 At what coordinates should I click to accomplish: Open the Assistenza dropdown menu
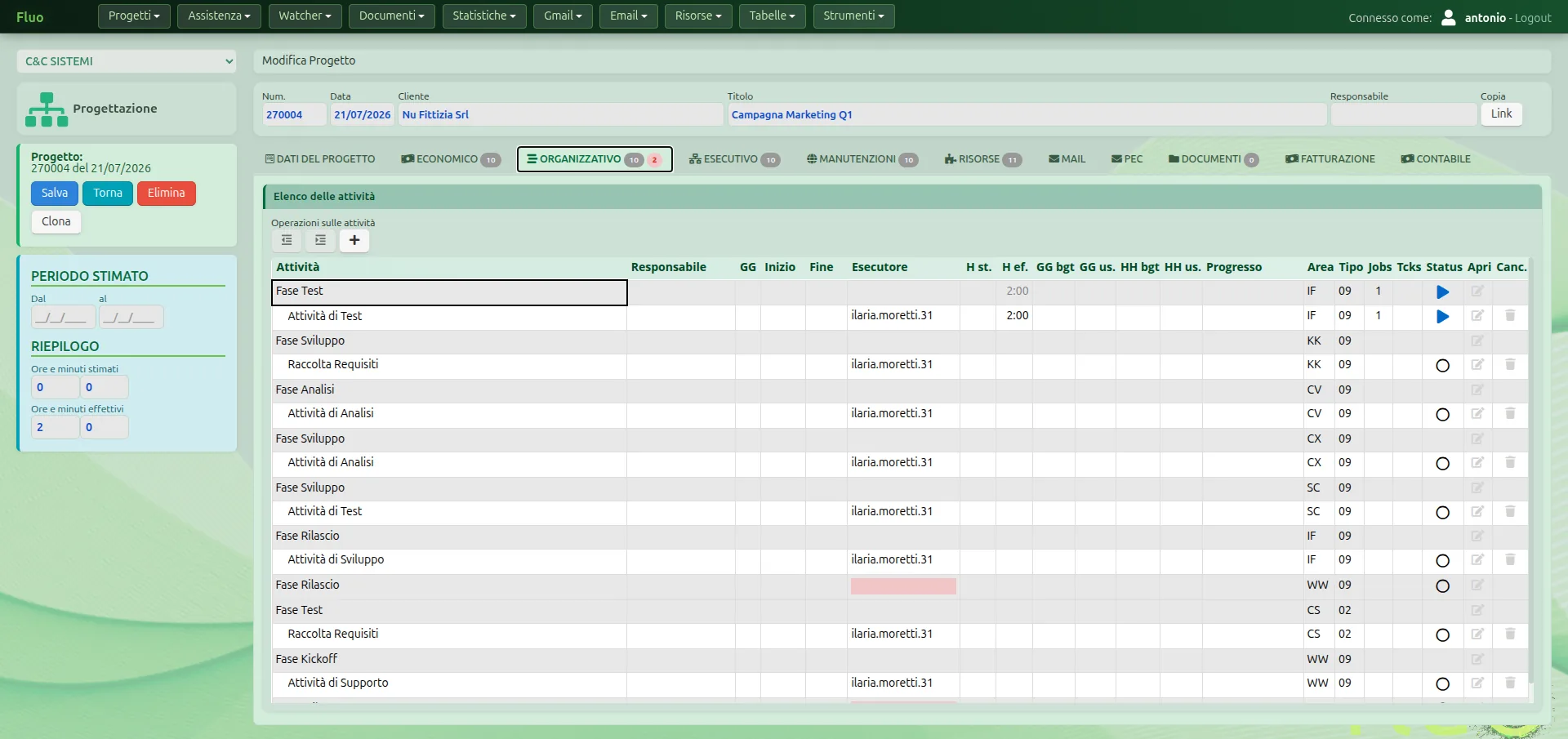point(219,16)
